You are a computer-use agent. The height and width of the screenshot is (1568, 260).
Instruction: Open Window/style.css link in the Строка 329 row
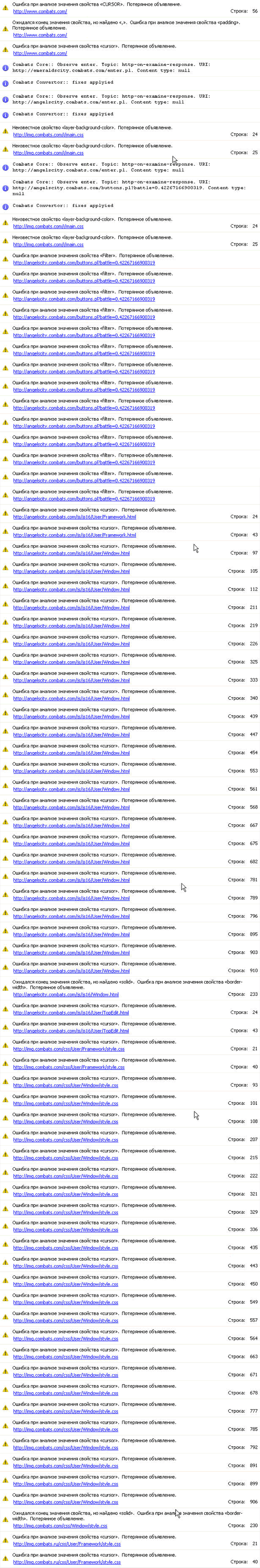coord(66,1213)
